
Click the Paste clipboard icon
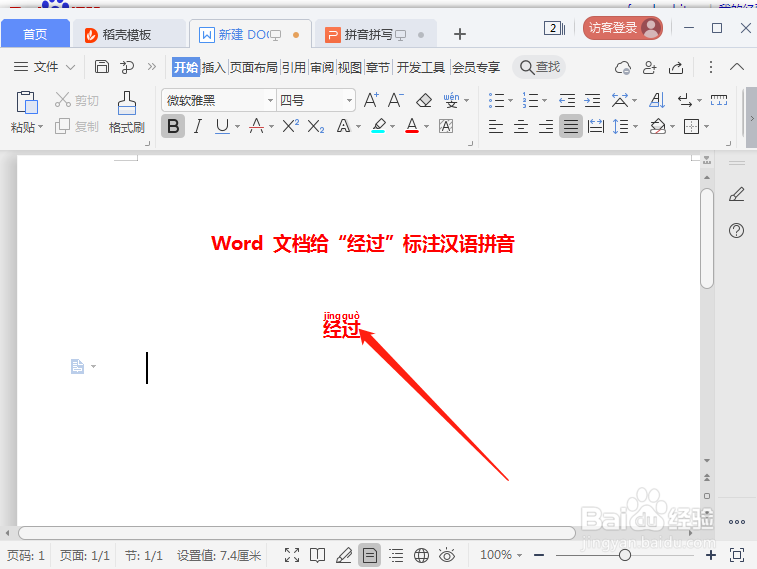tap(27, 102)
